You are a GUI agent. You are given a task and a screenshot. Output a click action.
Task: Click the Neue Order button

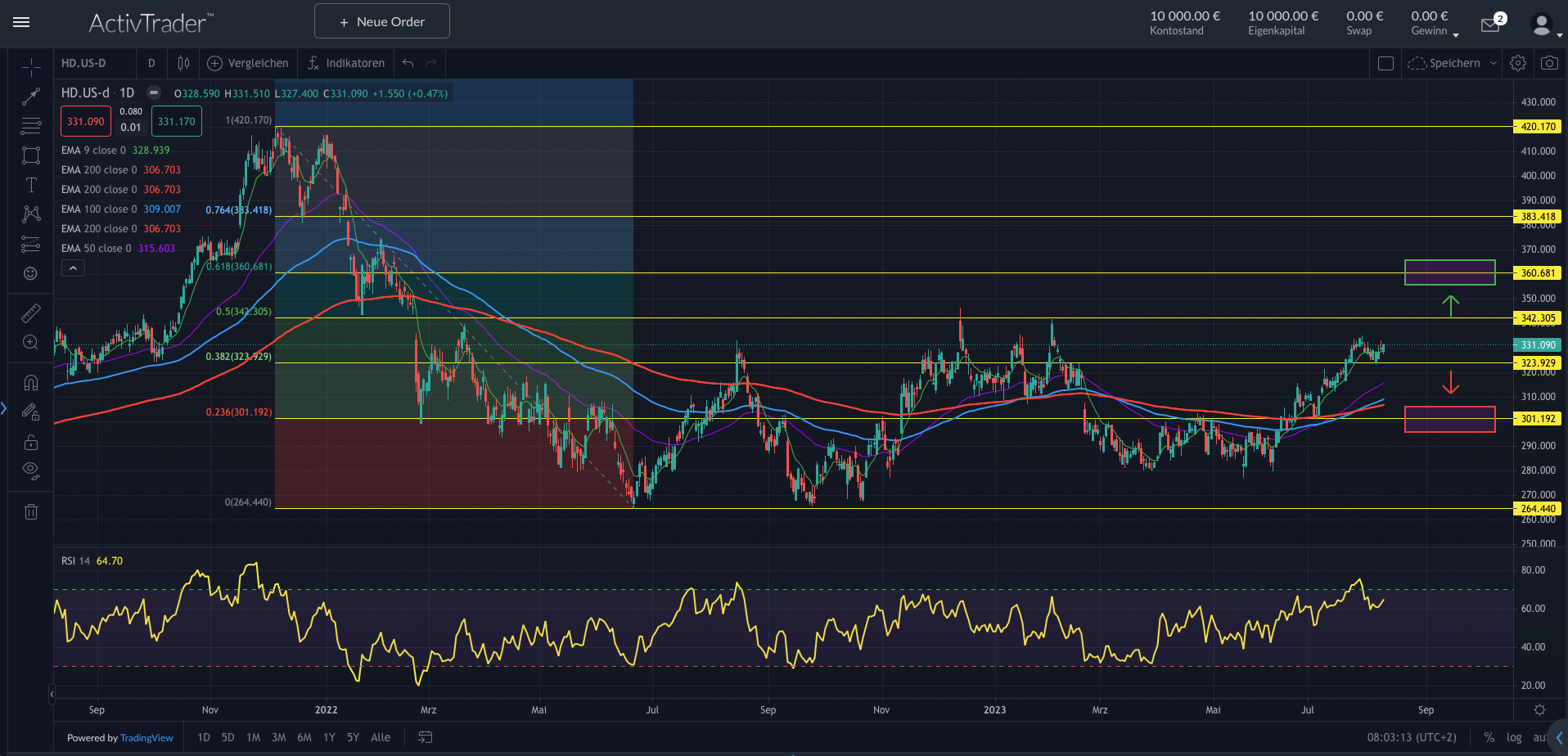381,20
